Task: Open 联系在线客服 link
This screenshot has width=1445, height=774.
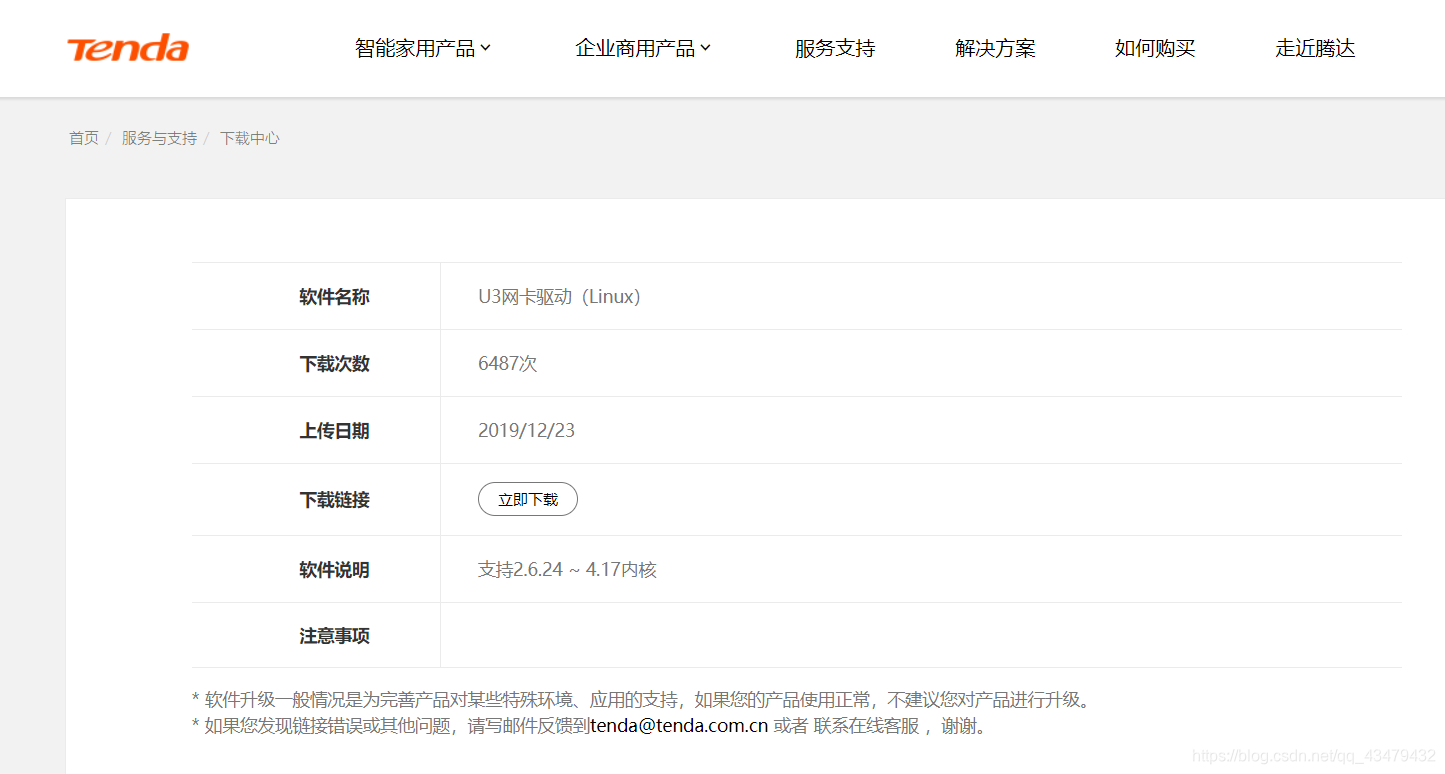Action: pyautogui.click(x=866, y=726)
